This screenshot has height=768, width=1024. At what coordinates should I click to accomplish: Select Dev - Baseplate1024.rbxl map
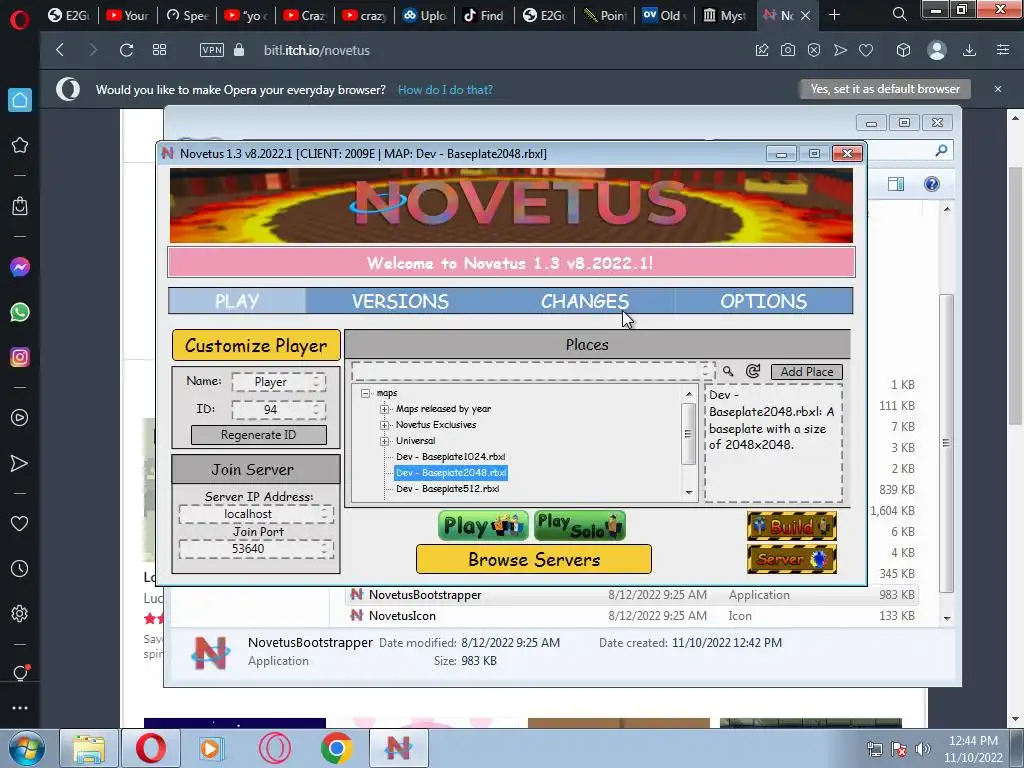451,456
